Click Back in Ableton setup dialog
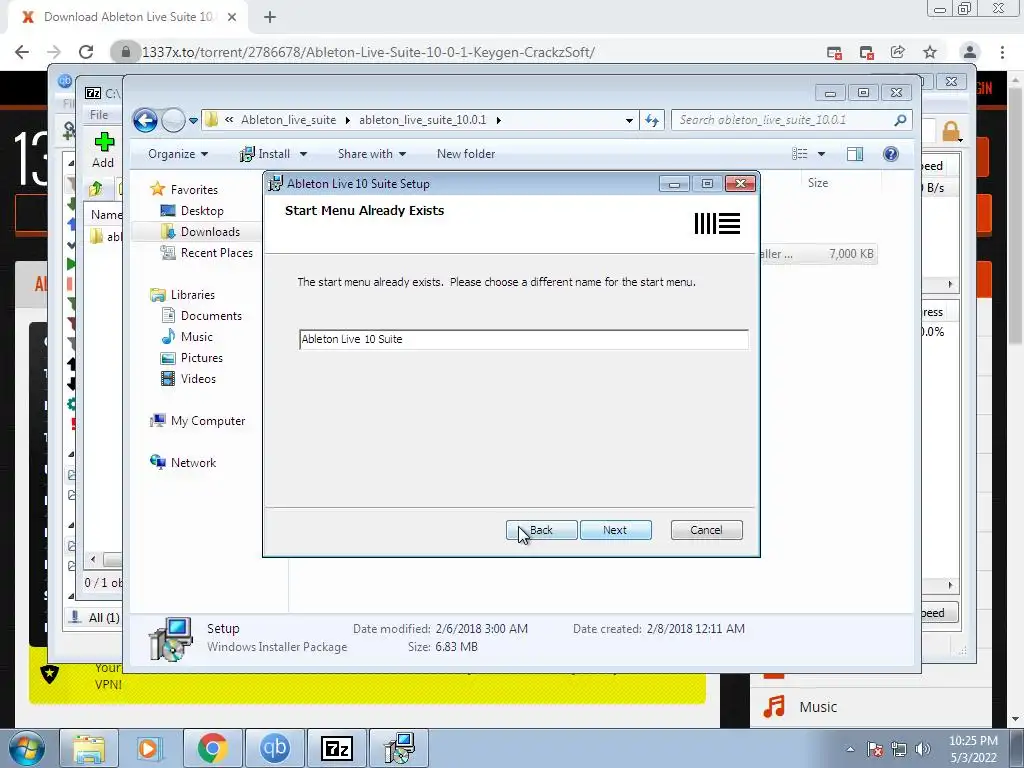The height and width of the screenshot is (768, 1024). (x=541, y=530)
